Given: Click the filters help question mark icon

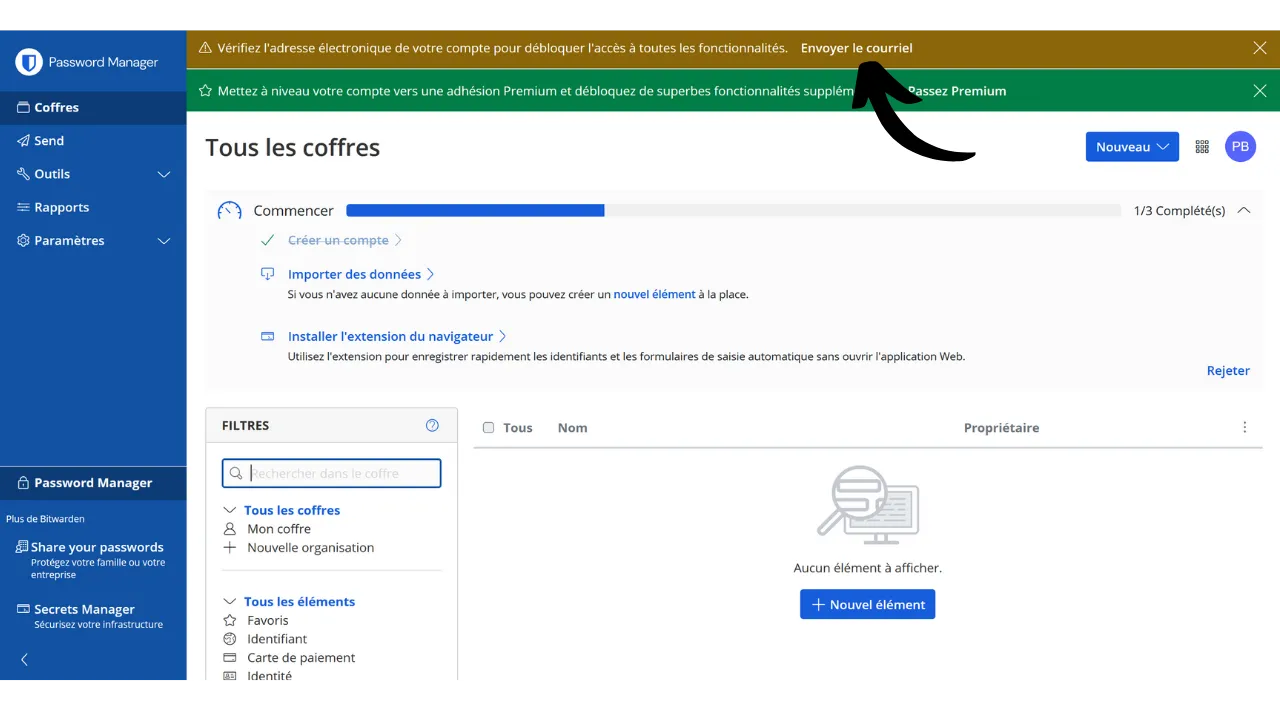Looking at the screenshot, I should click(x=432, y=425).
